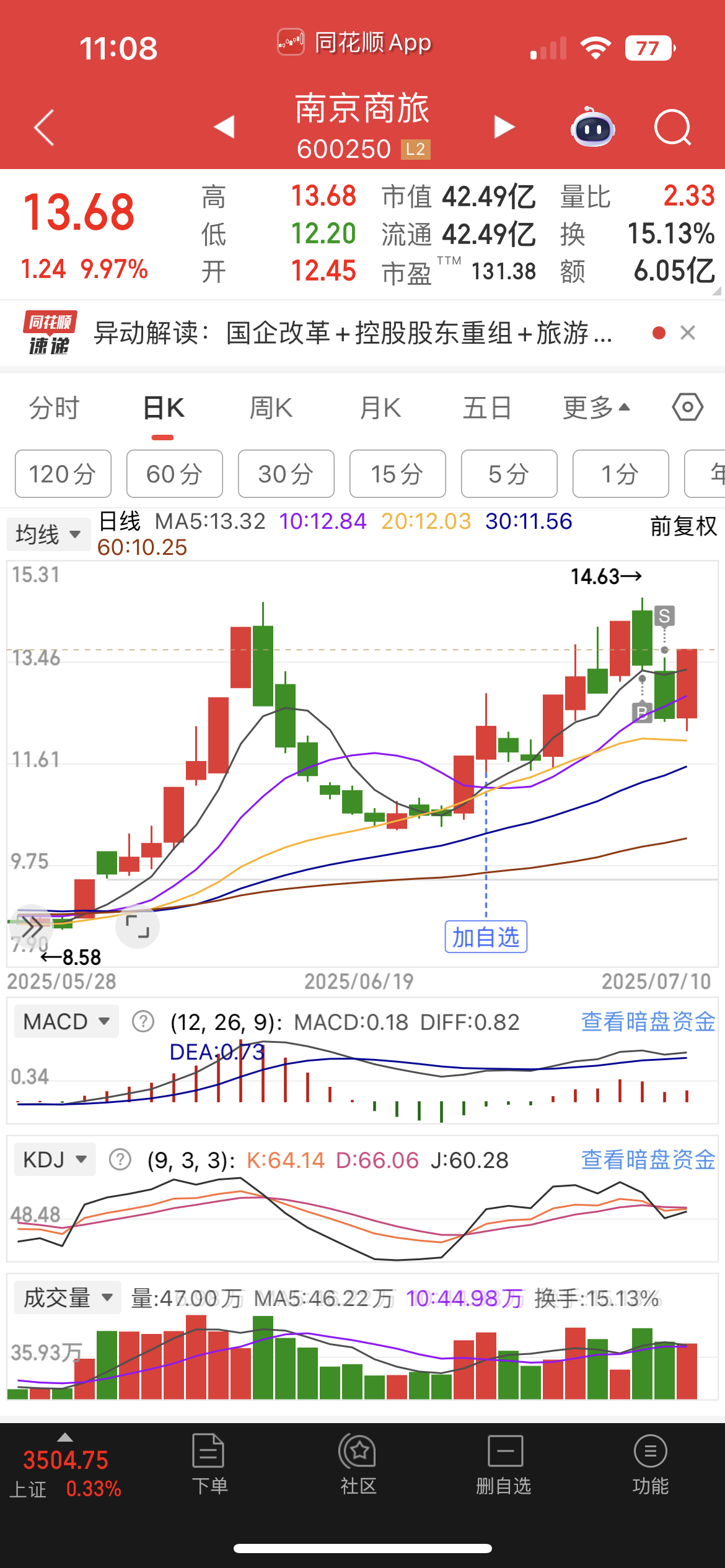The image size is (725, 1568).
Task: Expand chart to fullscreen icon
Action: coord(138,926)
